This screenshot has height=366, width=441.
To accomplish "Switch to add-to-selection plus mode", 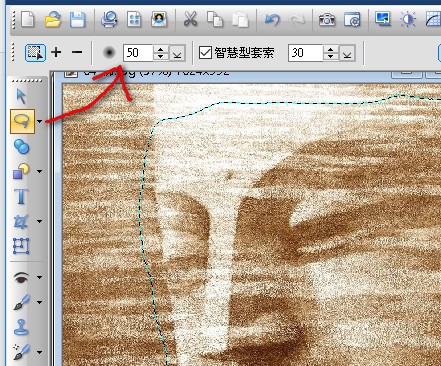I will click(56, 52).
